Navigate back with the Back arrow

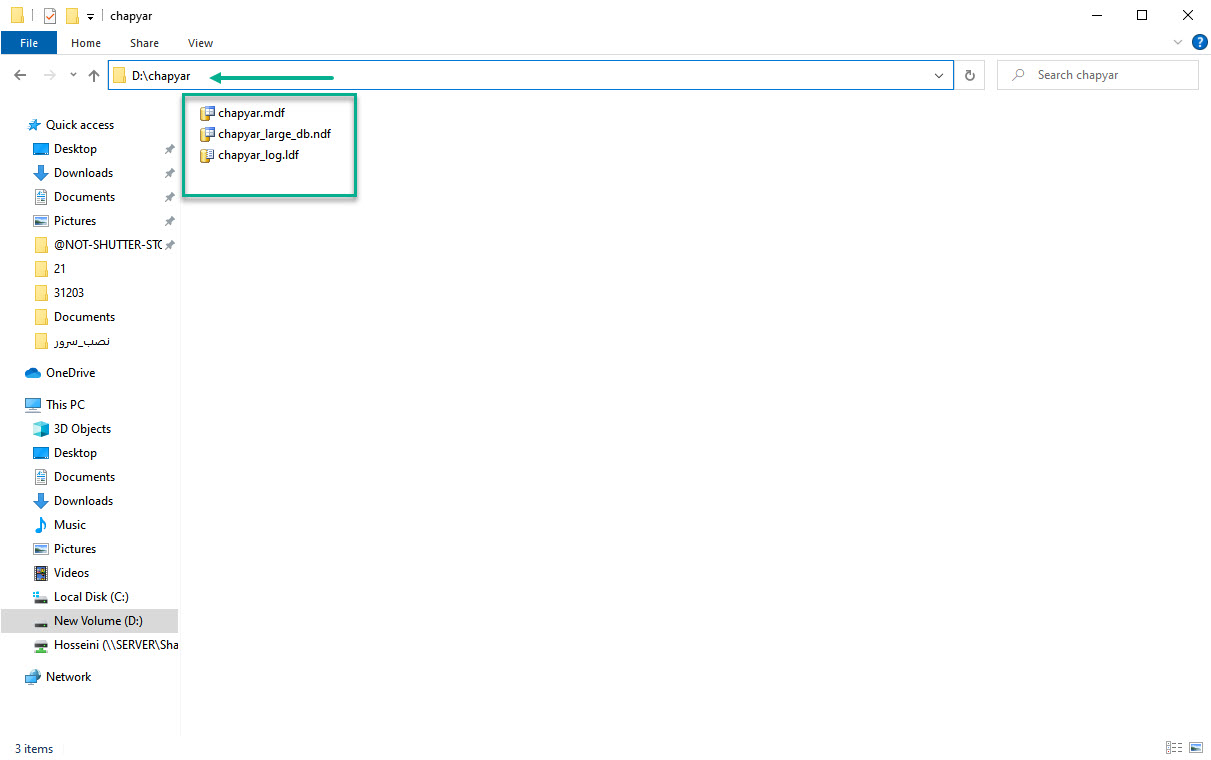[x=20, y=75]
